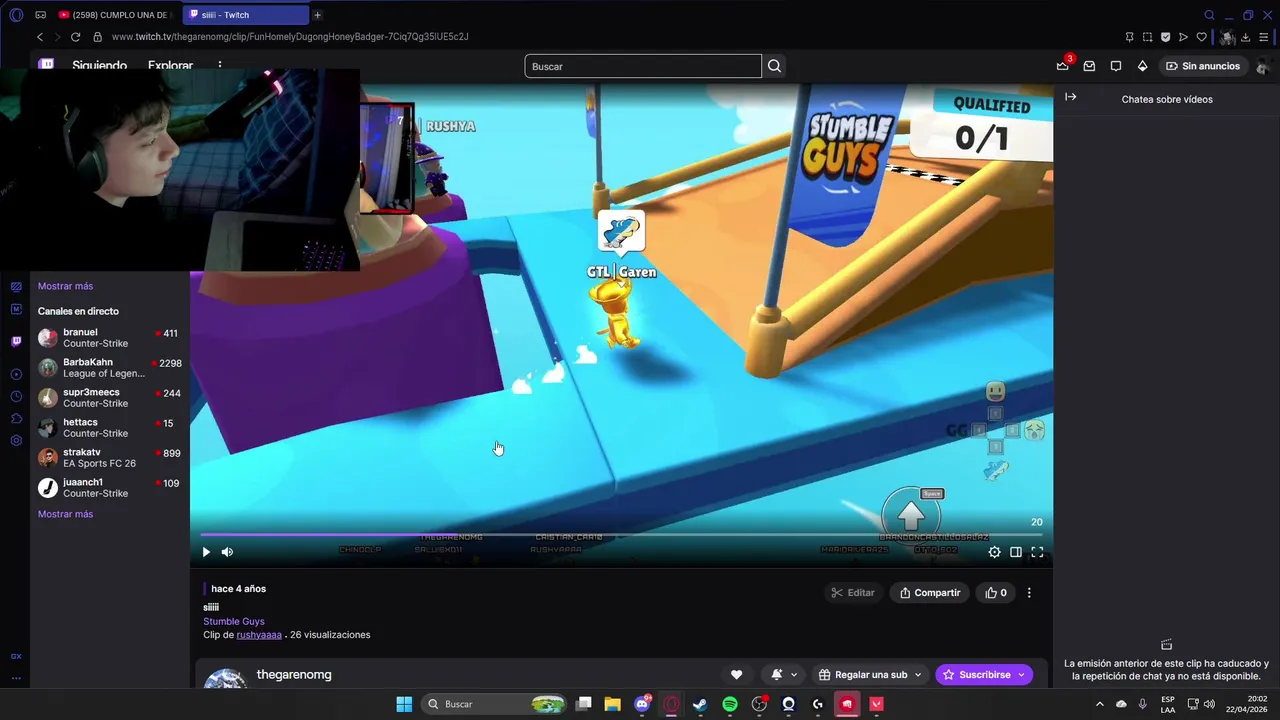Screen dimensions: 1280x720
Task: Open rushyaaaa clipper profile link
Action: [x=259, y=635]
